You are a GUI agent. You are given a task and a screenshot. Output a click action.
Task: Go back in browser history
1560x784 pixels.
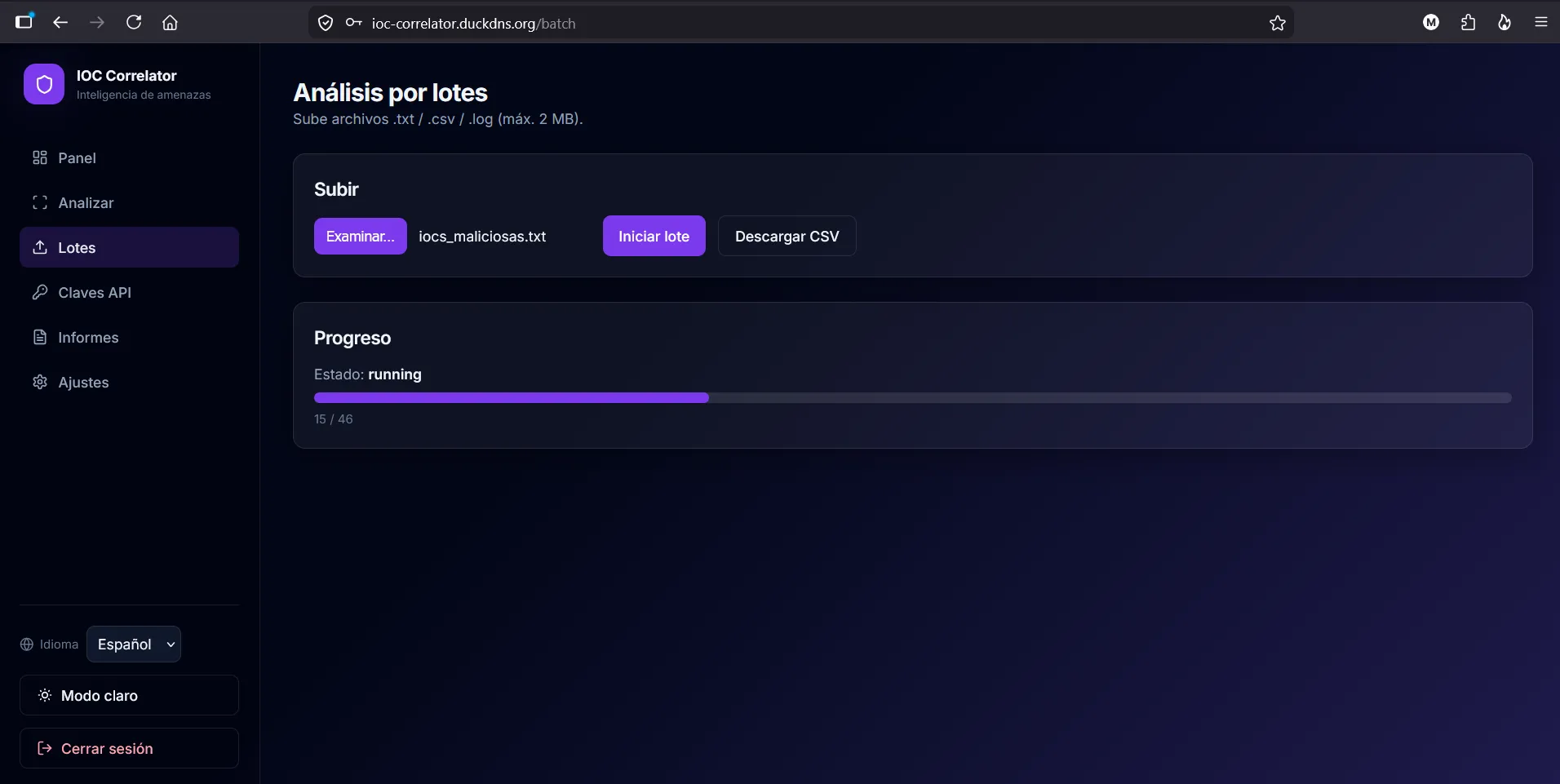[x=60, y=23]
